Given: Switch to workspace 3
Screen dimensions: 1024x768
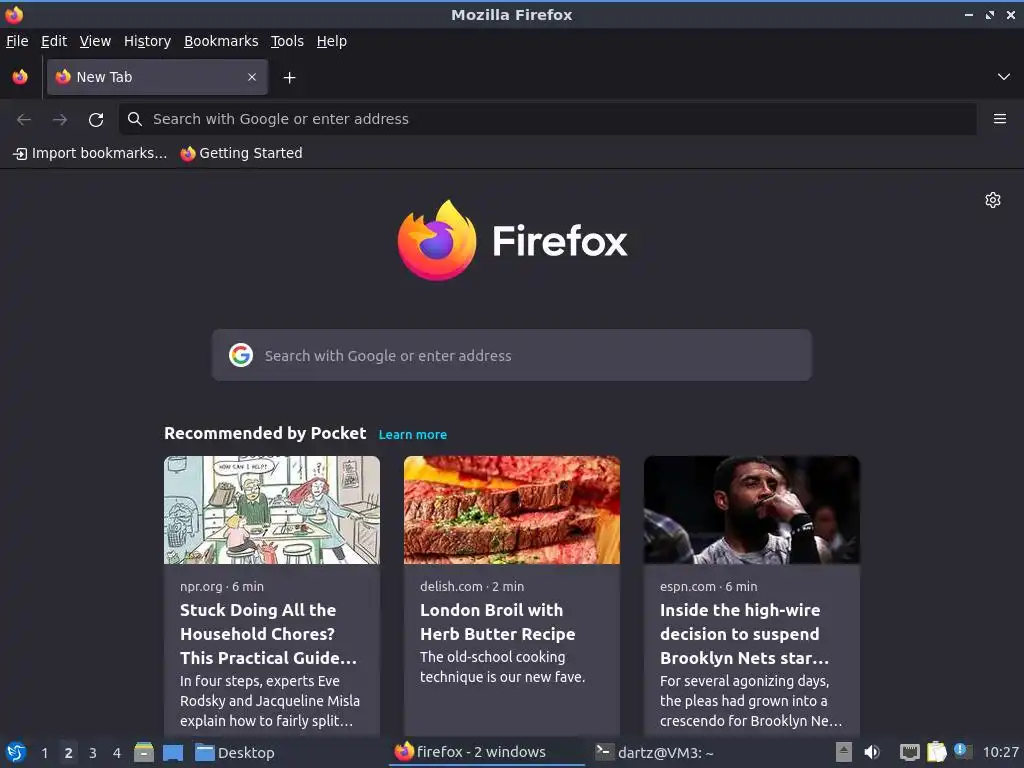Looking at the screenshot, I should coord(93,753).
